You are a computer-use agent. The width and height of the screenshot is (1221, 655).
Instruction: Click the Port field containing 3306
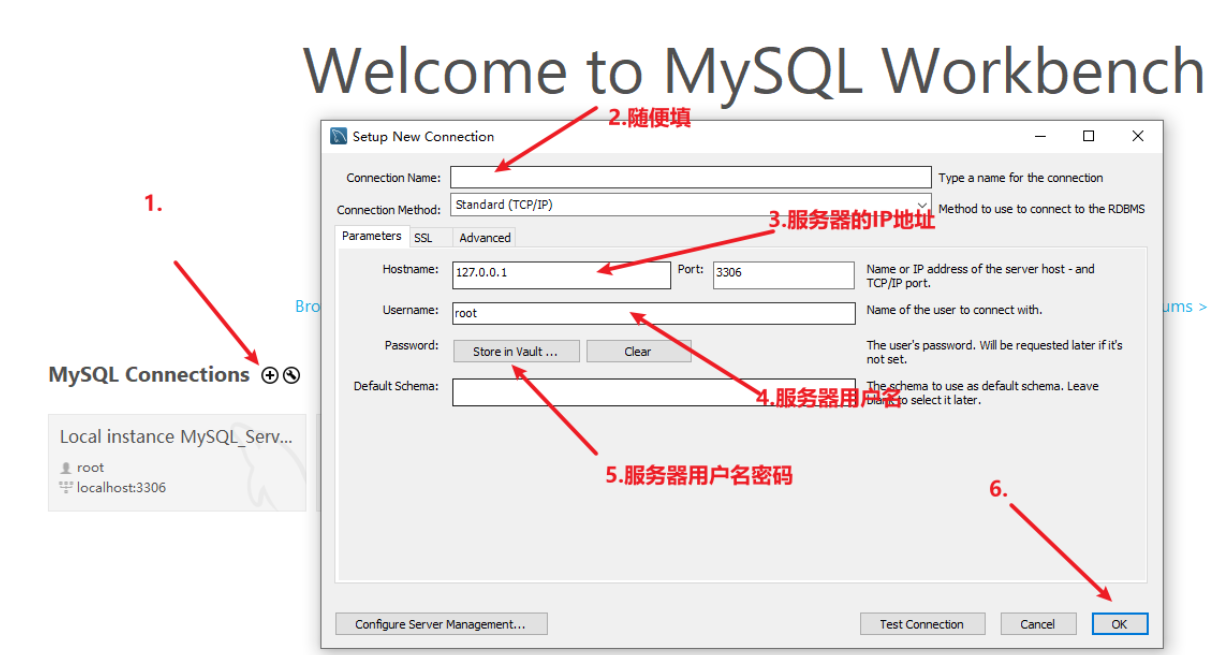click(x=782, y=275)
